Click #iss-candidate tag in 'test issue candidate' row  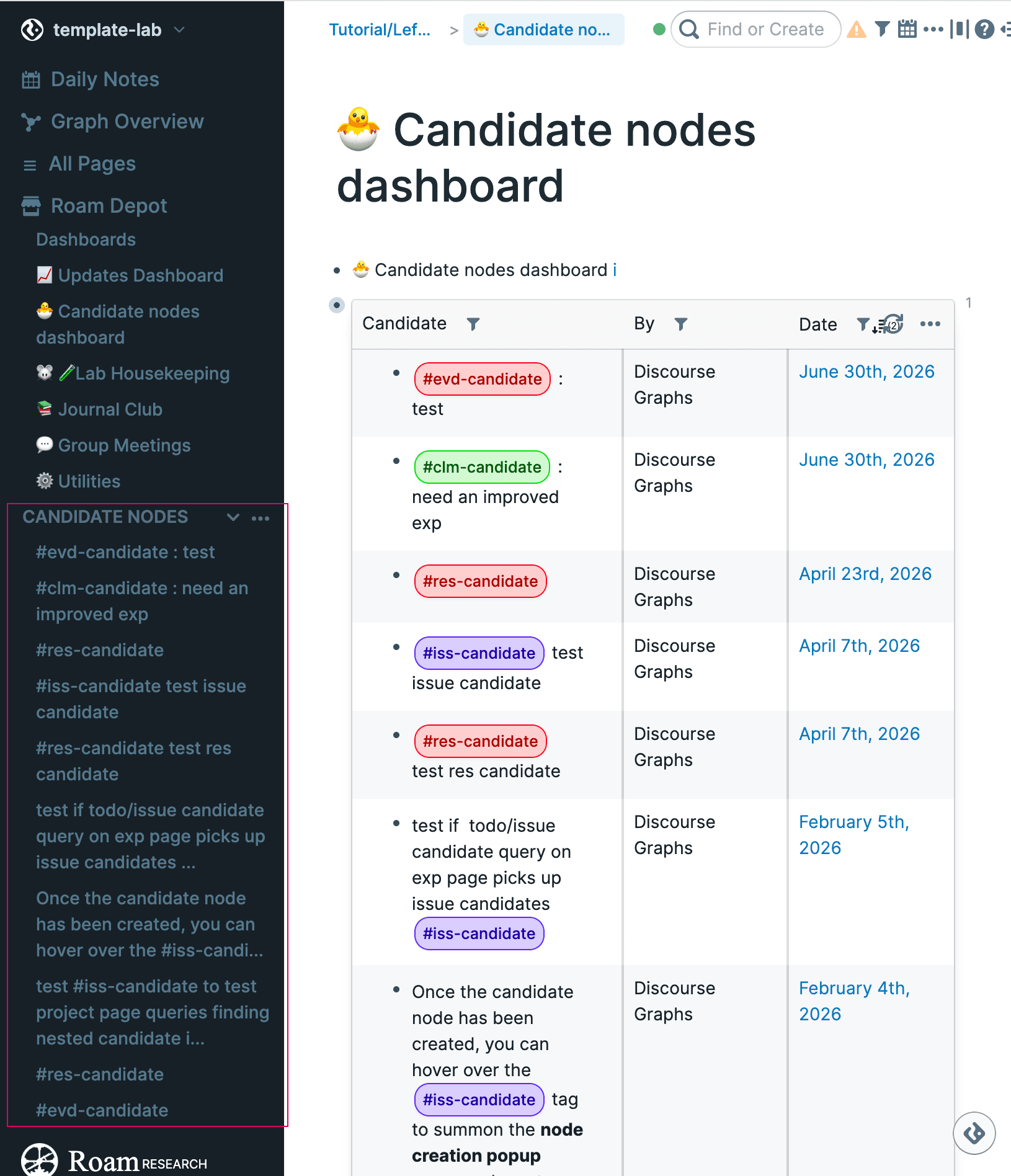(479, 653)
